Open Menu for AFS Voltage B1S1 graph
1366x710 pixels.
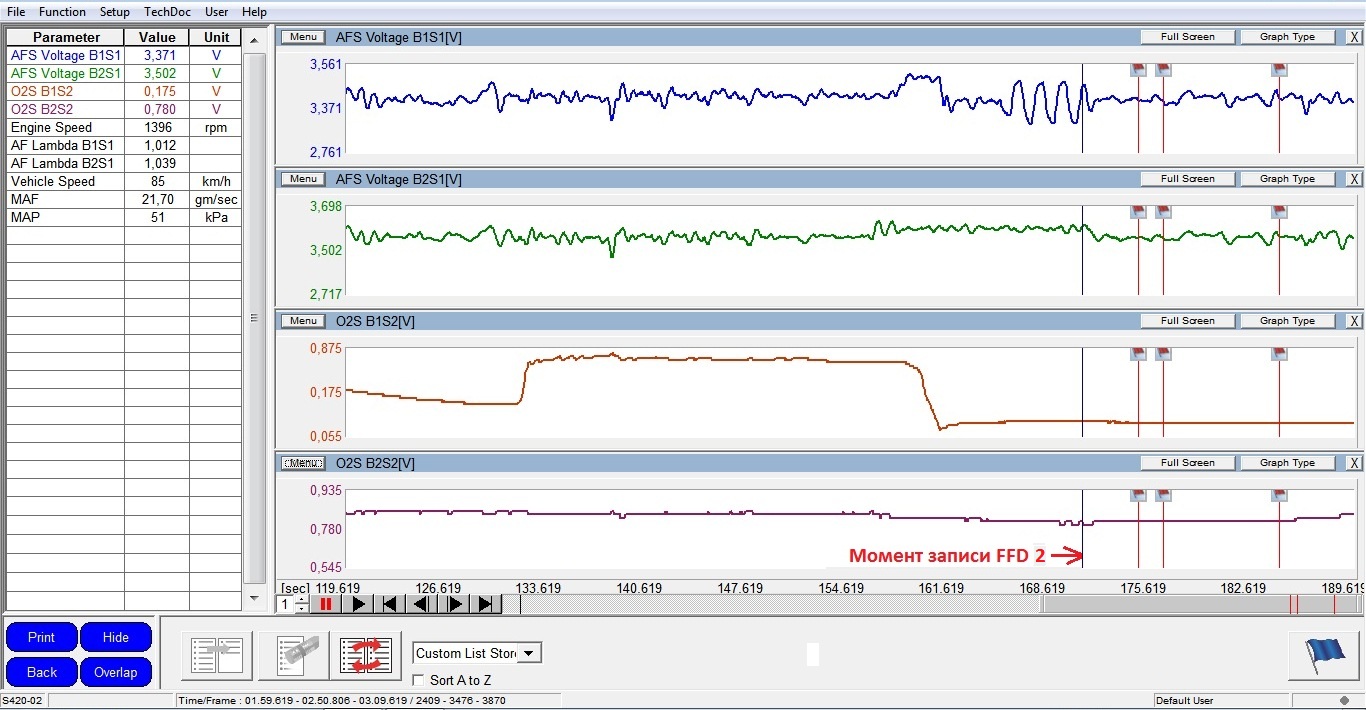pyautogui.click(x=303, y=37)
